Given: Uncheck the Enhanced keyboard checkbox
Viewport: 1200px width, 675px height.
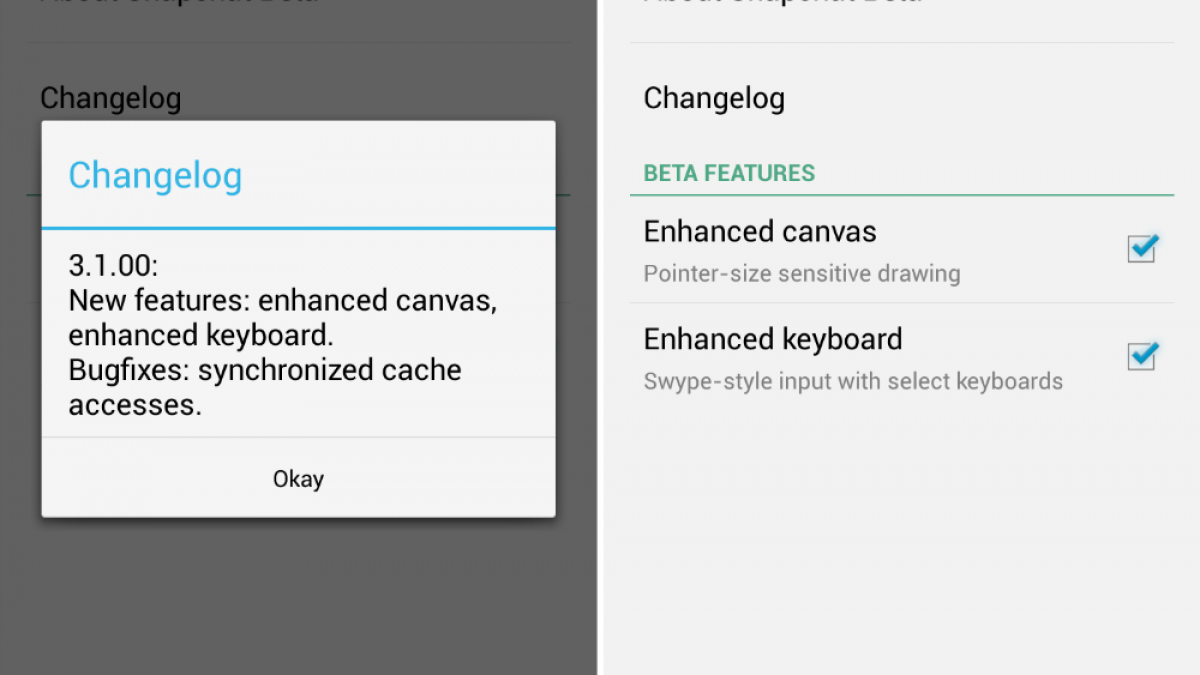Looking at the screenshot, I should coord(1141,355).
